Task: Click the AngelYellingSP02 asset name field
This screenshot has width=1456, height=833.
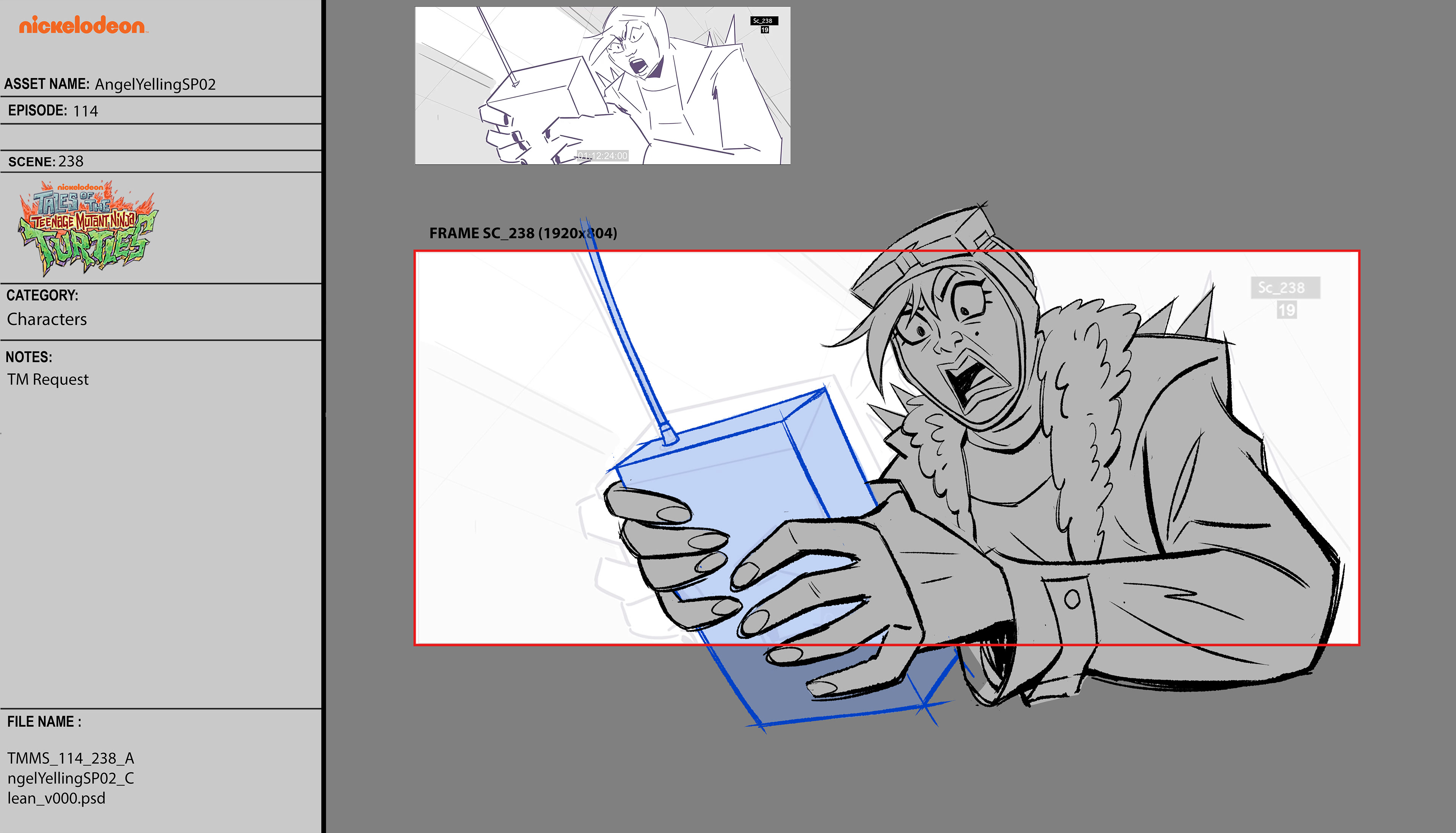Action: point(155,84)
